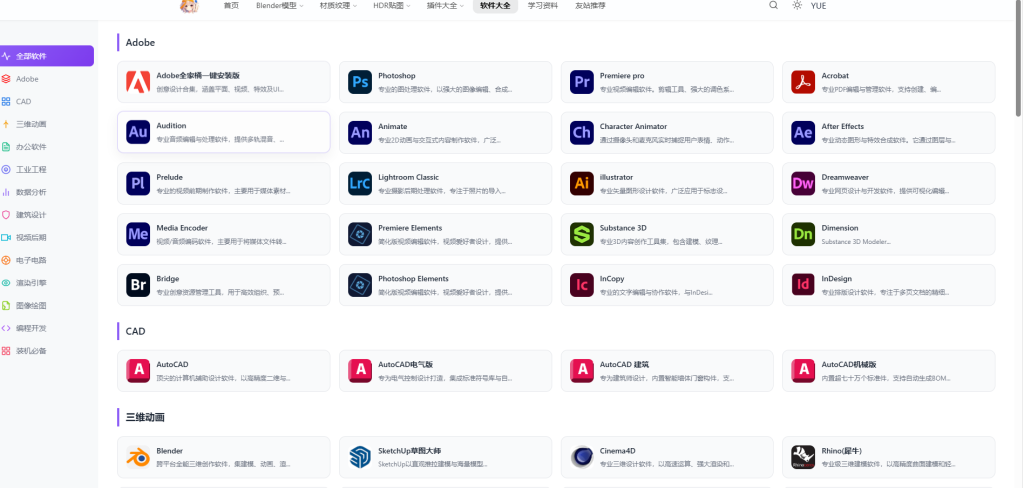Open 三维动画 sidebar category
This screenshot has width=1024, height=488.
click(46, 124)
